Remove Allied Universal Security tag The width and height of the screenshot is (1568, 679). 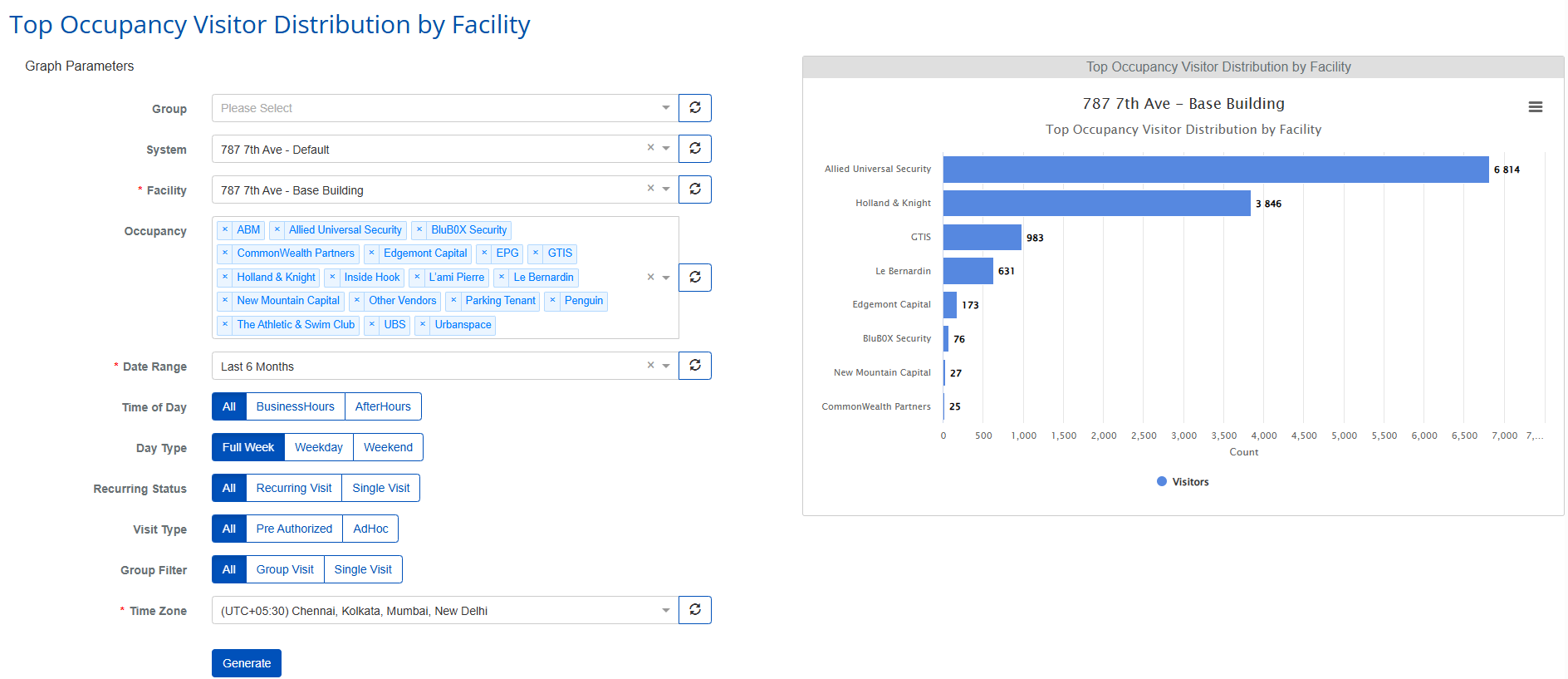[277, 230]
